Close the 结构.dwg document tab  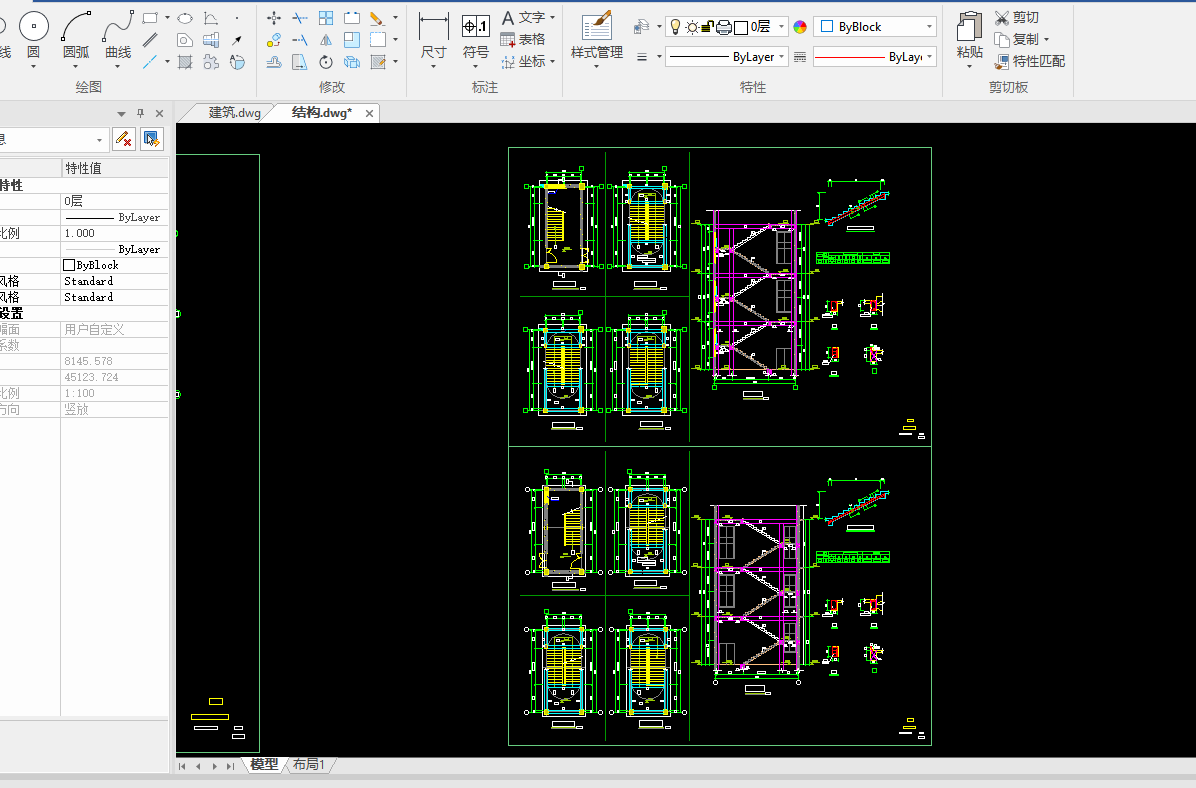click(x=369, y=114)
